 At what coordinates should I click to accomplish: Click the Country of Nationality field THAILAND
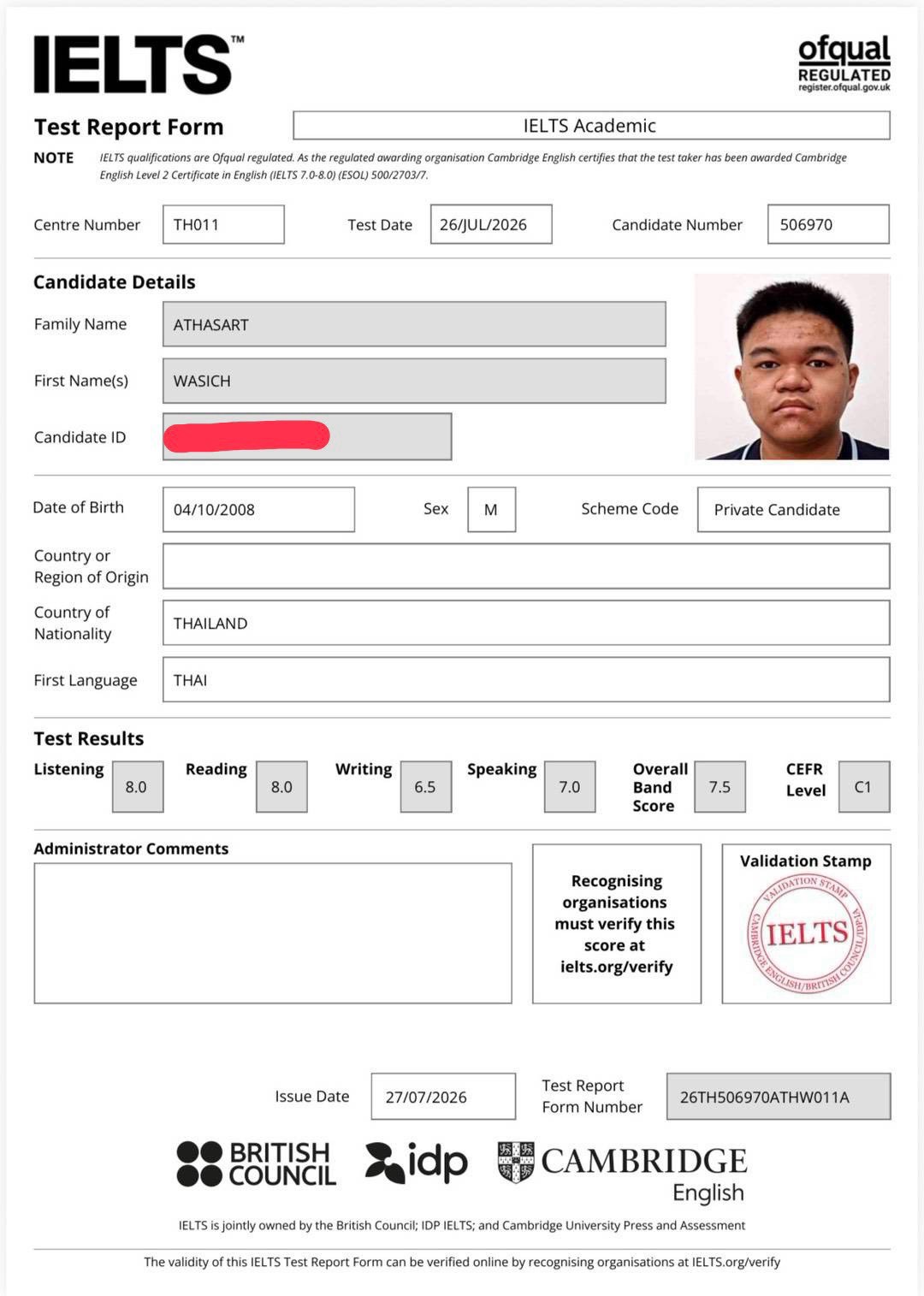526,623
